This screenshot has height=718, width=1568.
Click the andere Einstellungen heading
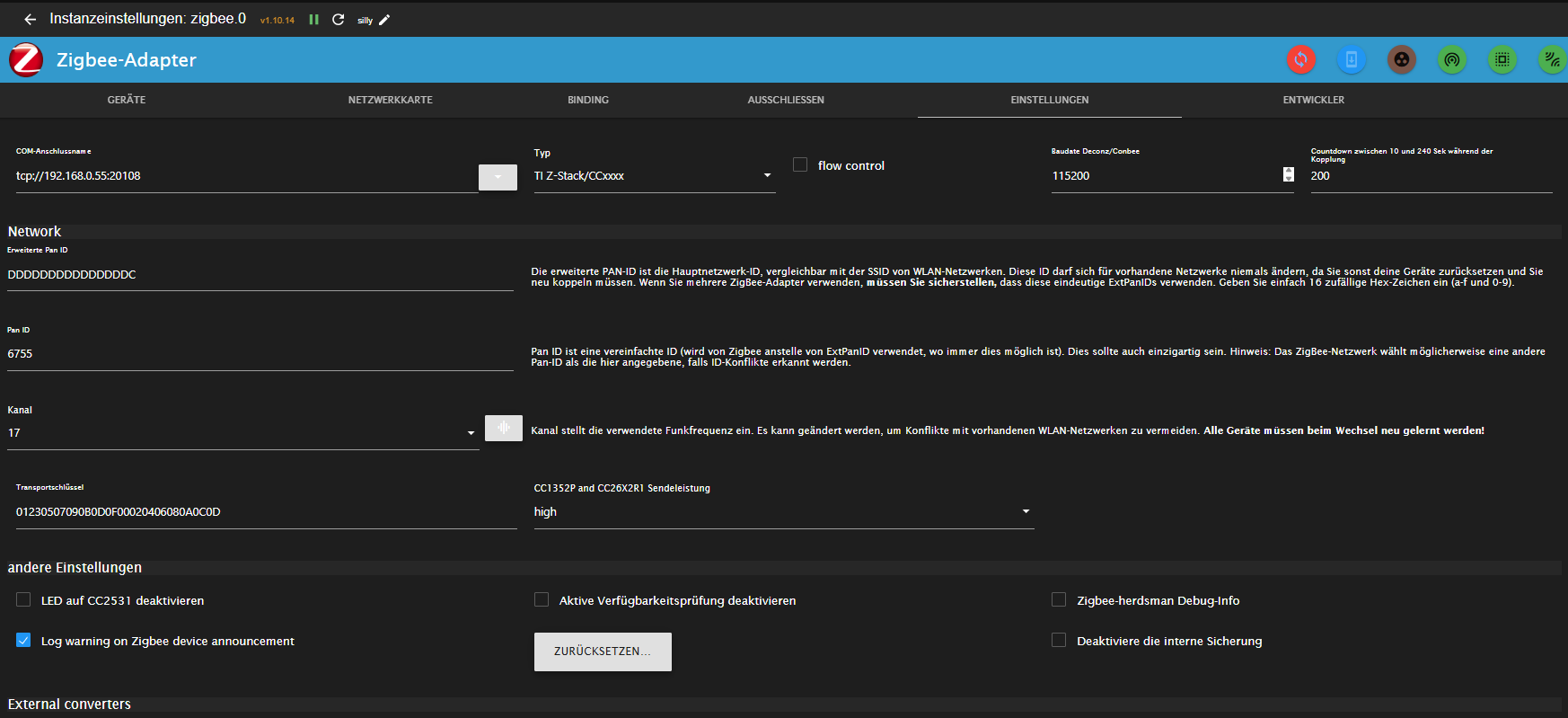point(75,568)
